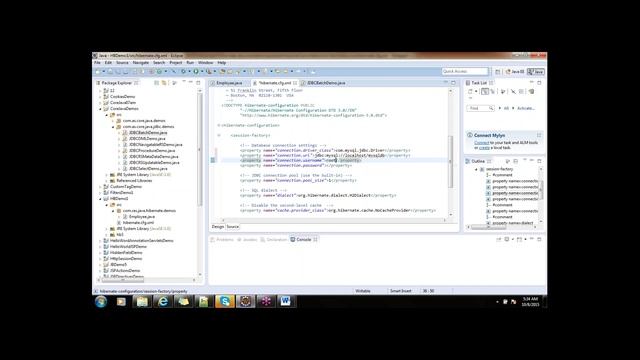The height and width of the screenshot is (360, 640).
Task: Open the Help menu
Action: click(x=222, y=63)
